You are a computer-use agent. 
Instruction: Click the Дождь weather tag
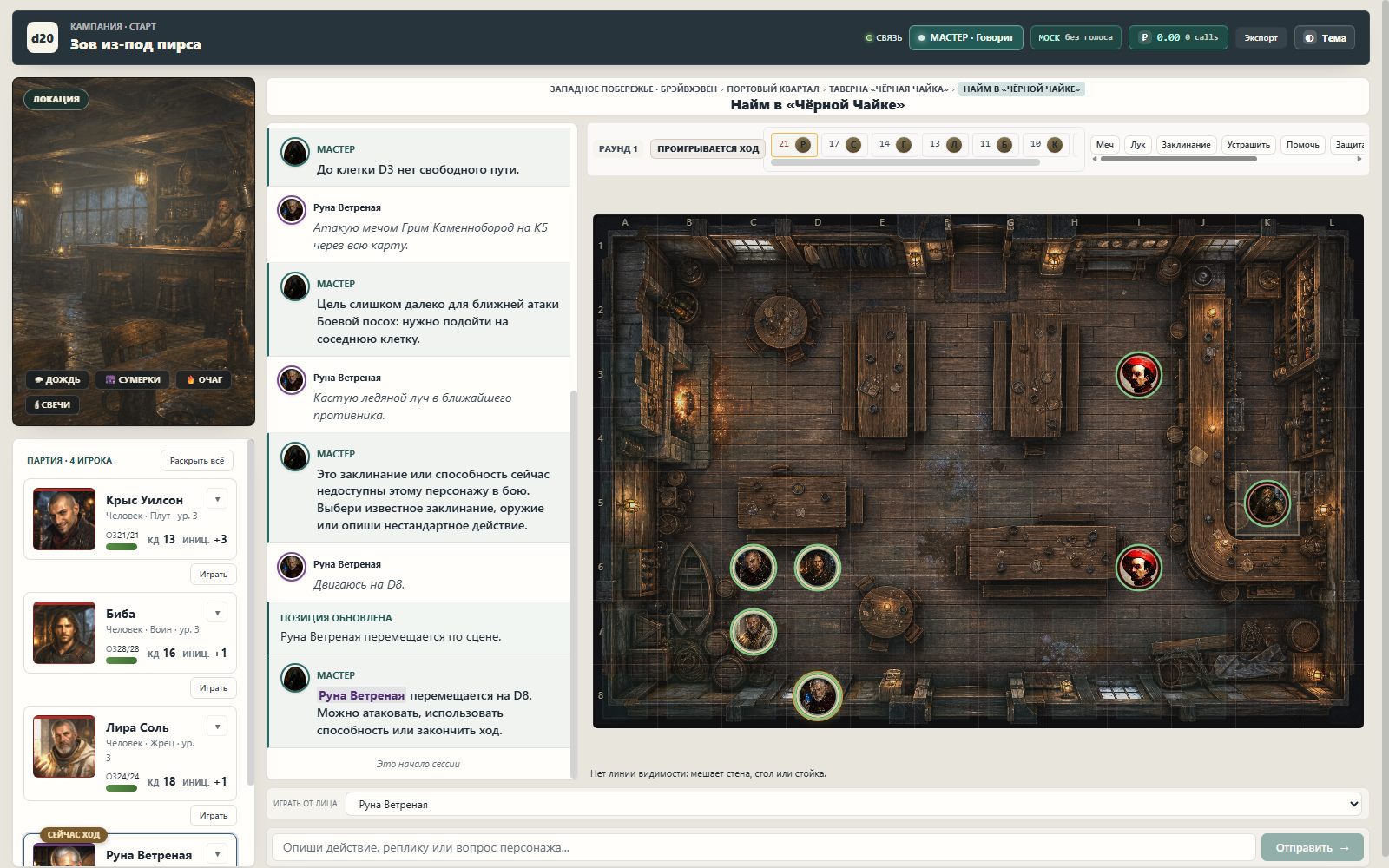[x=57, y=379]
